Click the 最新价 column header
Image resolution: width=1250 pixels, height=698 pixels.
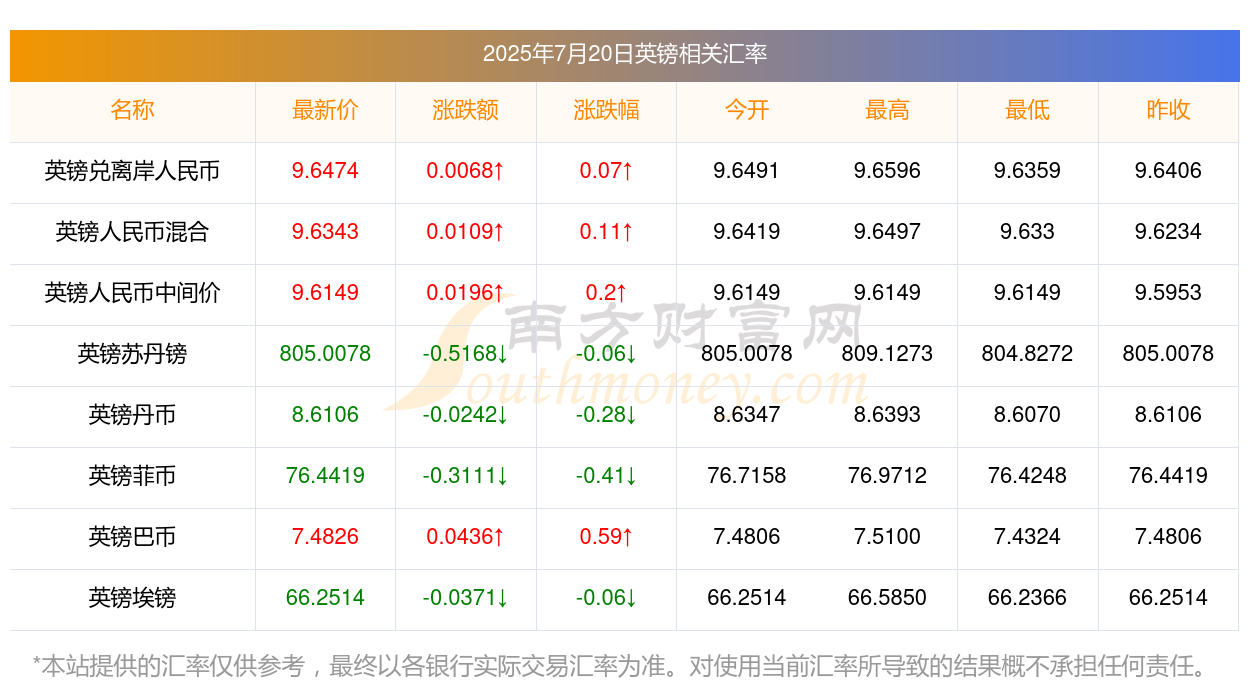click(325, 110)
